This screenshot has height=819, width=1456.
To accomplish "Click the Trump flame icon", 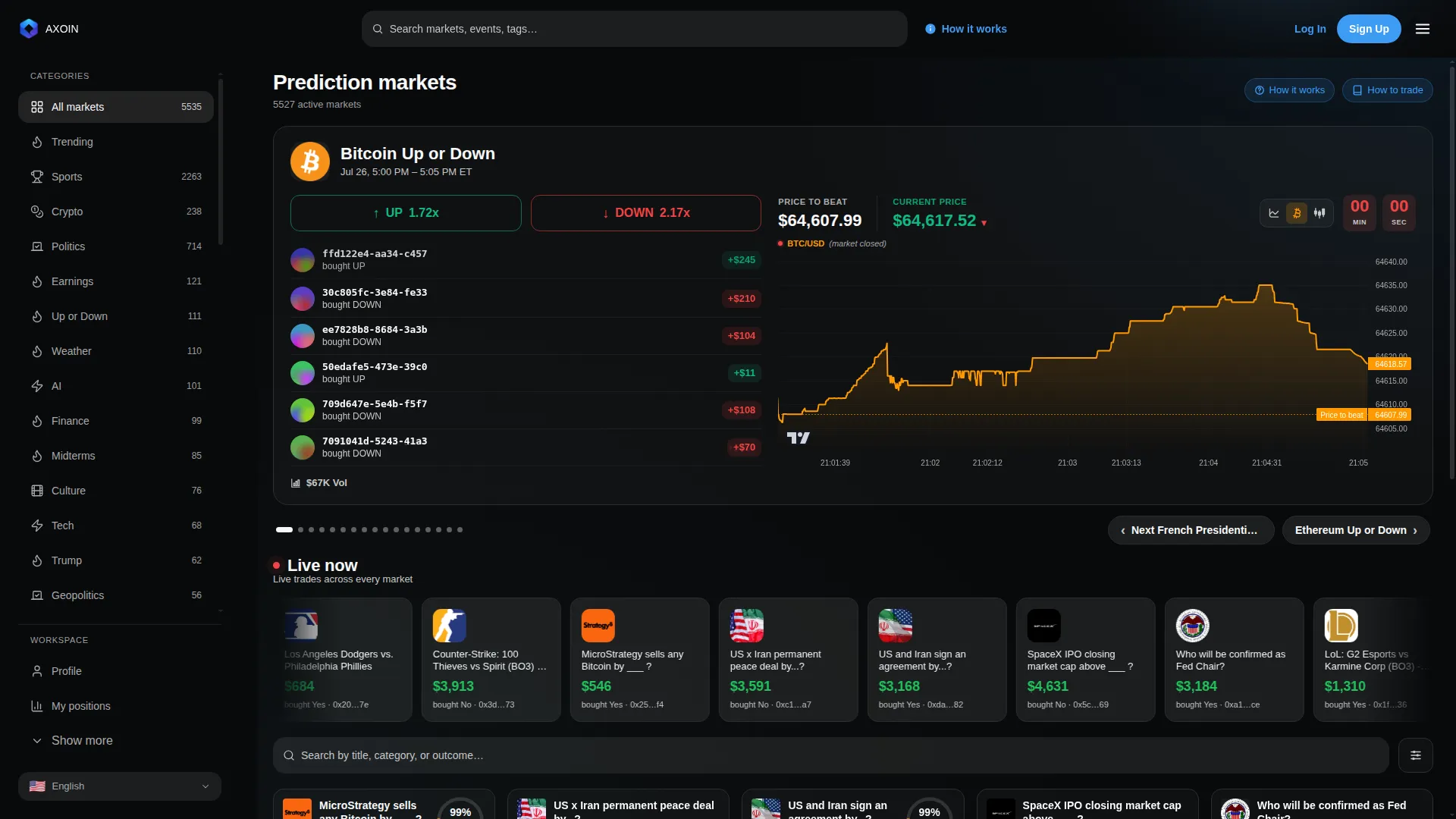I will click(37, 560).
